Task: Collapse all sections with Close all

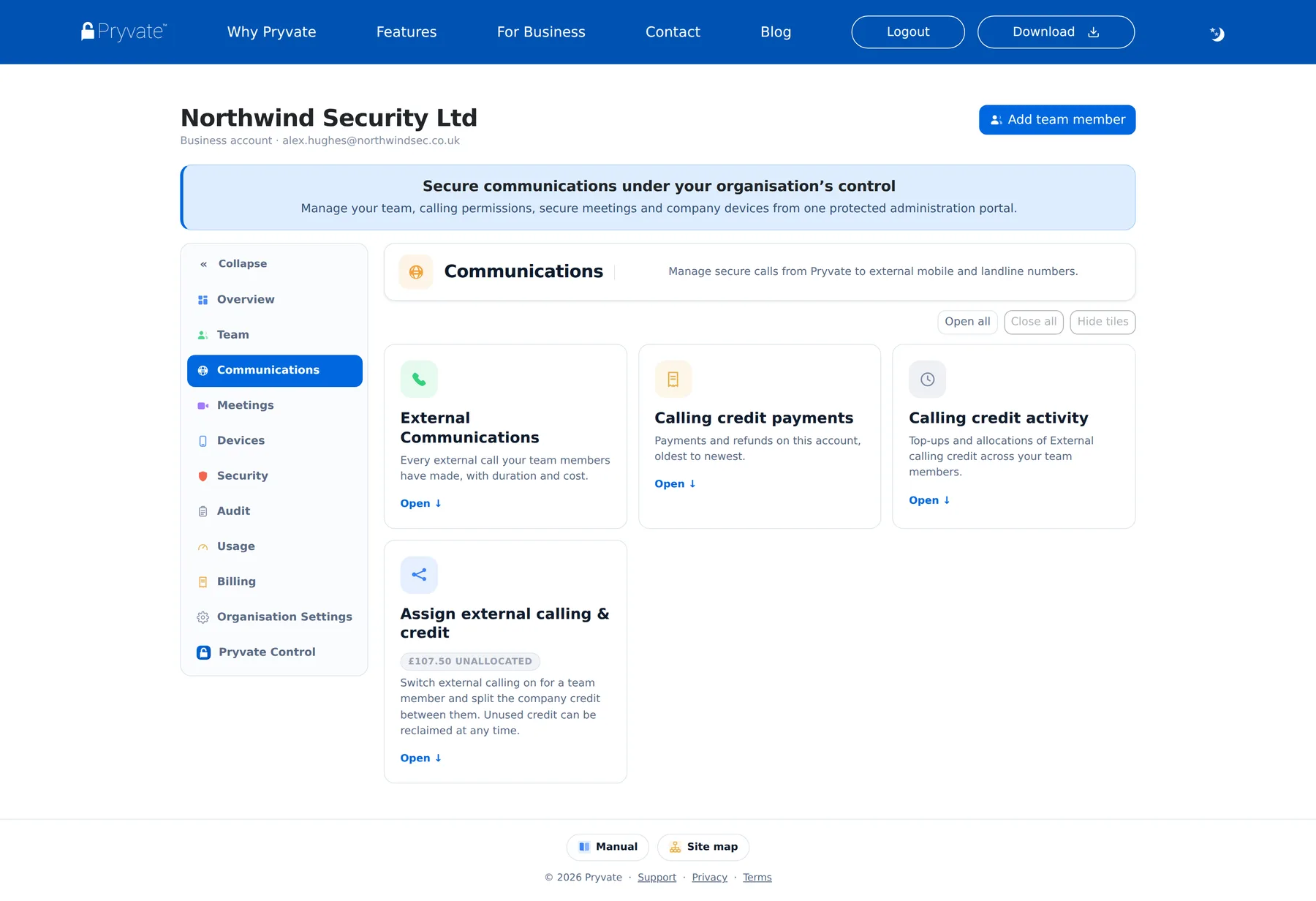Action: coord(1034,322)
